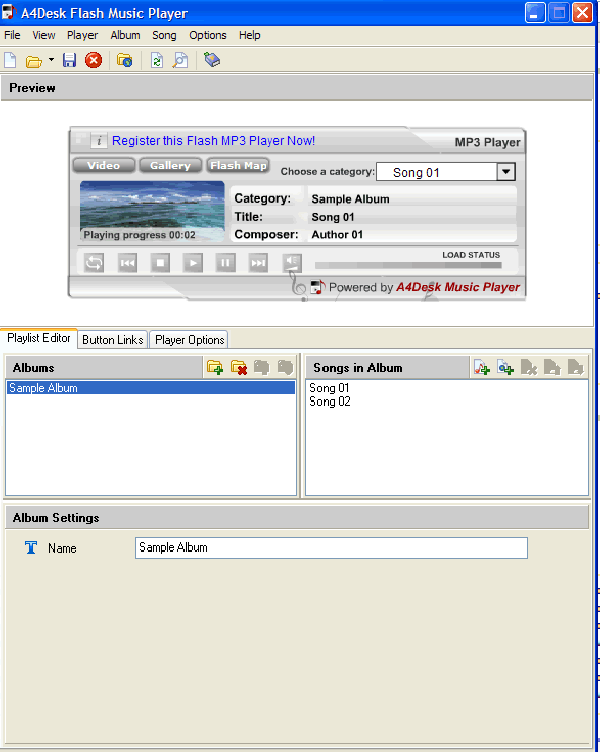Open the View menu

point(44,35)
